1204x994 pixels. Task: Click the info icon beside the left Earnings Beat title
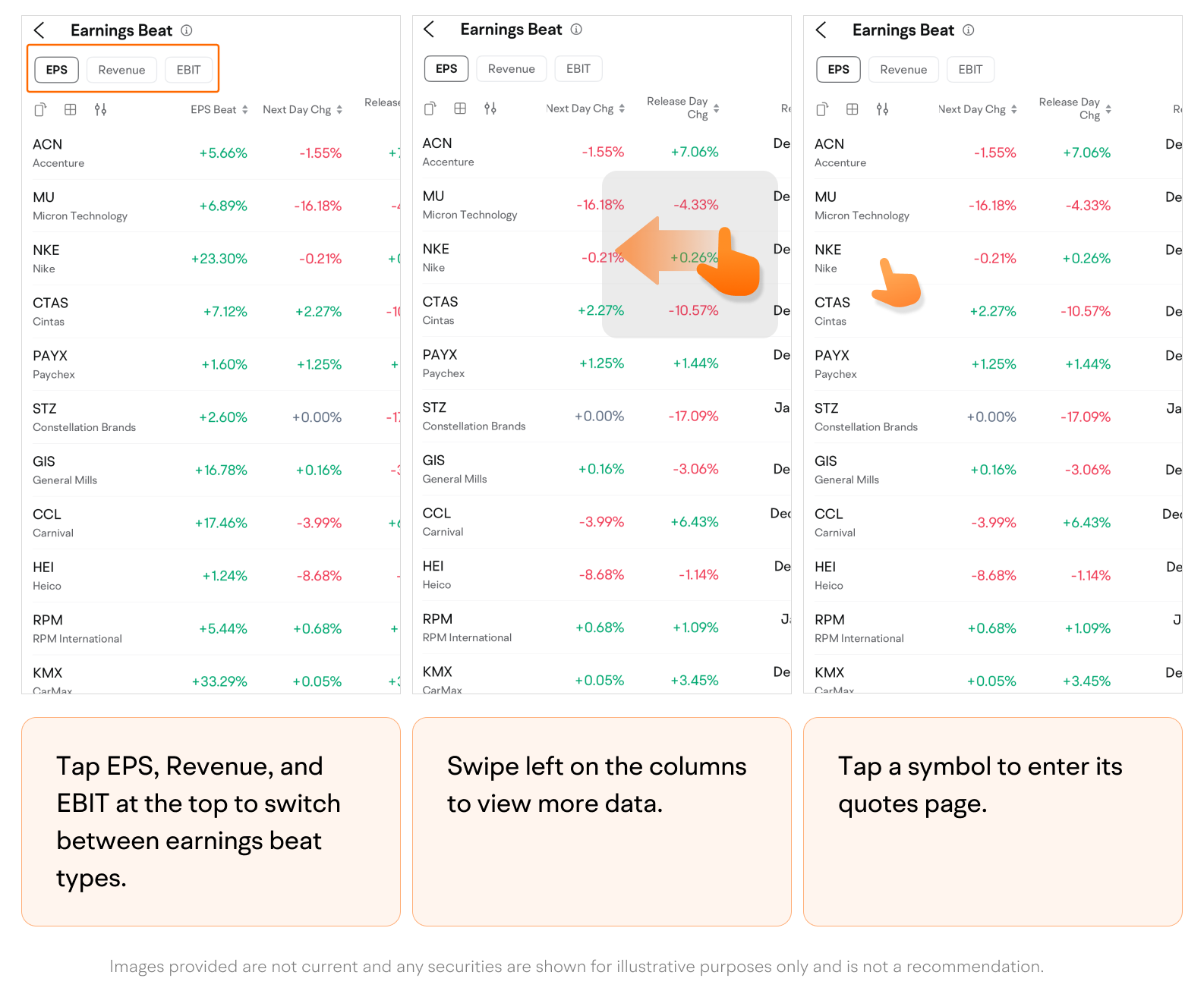coord(187,30)
